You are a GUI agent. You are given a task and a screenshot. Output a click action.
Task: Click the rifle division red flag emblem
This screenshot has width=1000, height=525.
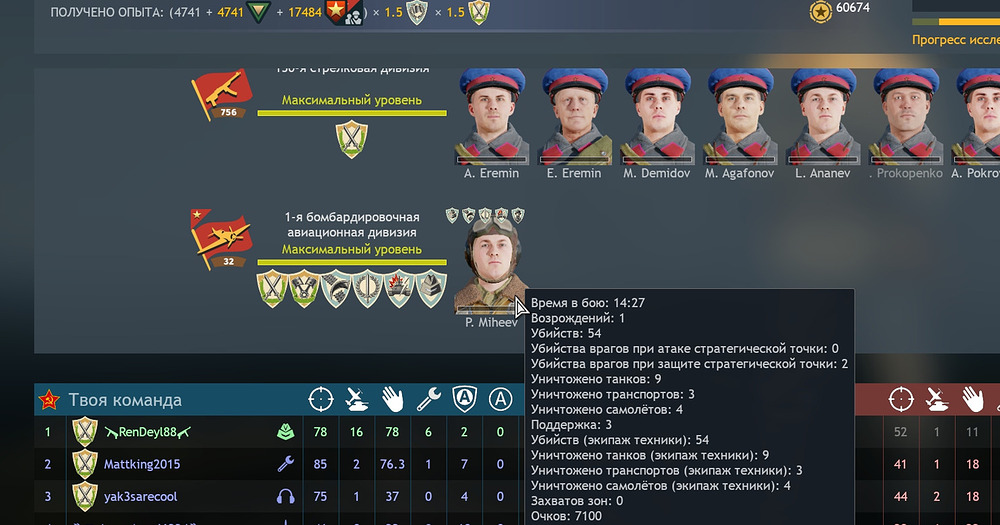(x=221, y=94)
